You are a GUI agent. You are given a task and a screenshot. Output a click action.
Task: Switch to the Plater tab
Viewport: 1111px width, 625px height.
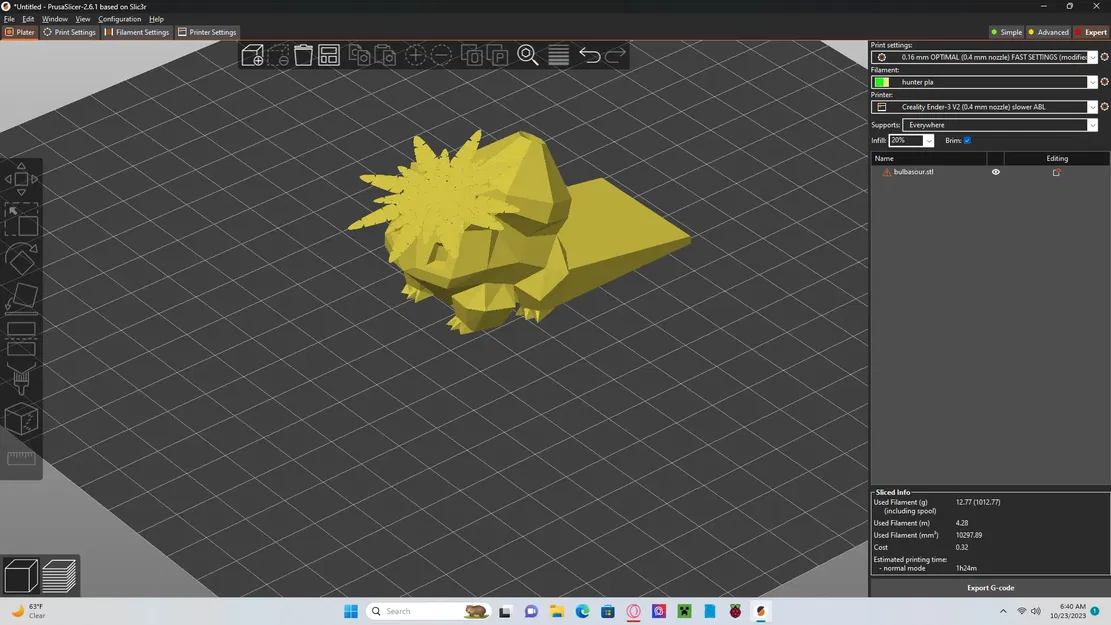(20, 32)
